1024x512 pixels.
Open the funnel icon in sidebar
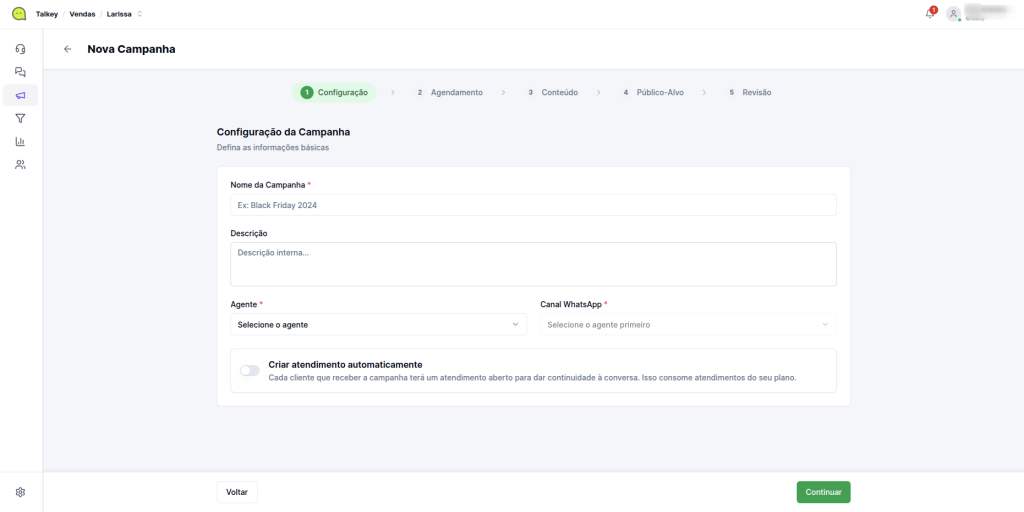[x=20, y=118]
